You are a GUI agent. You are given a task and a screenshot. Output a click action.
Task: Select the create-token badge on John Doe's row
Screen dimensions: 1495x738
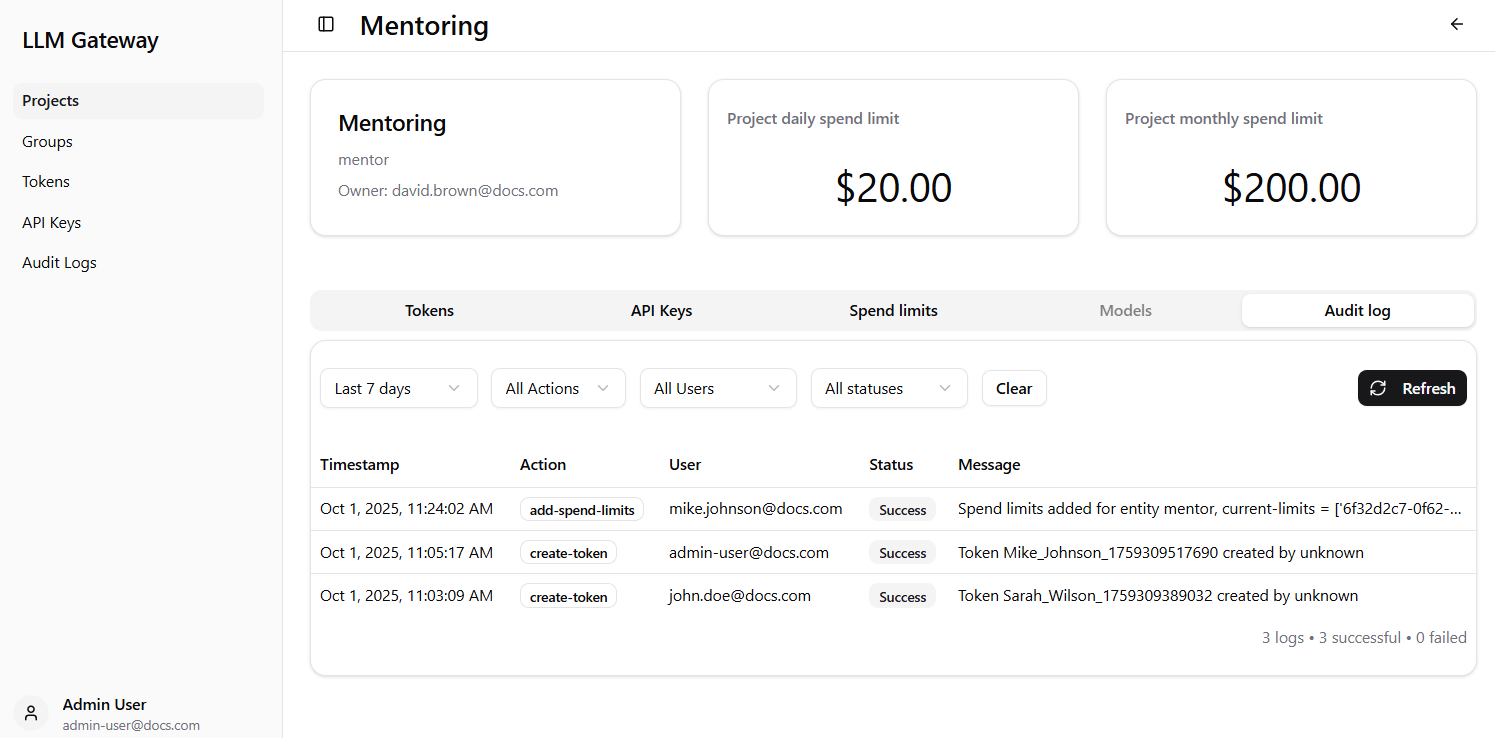point(568,595)
